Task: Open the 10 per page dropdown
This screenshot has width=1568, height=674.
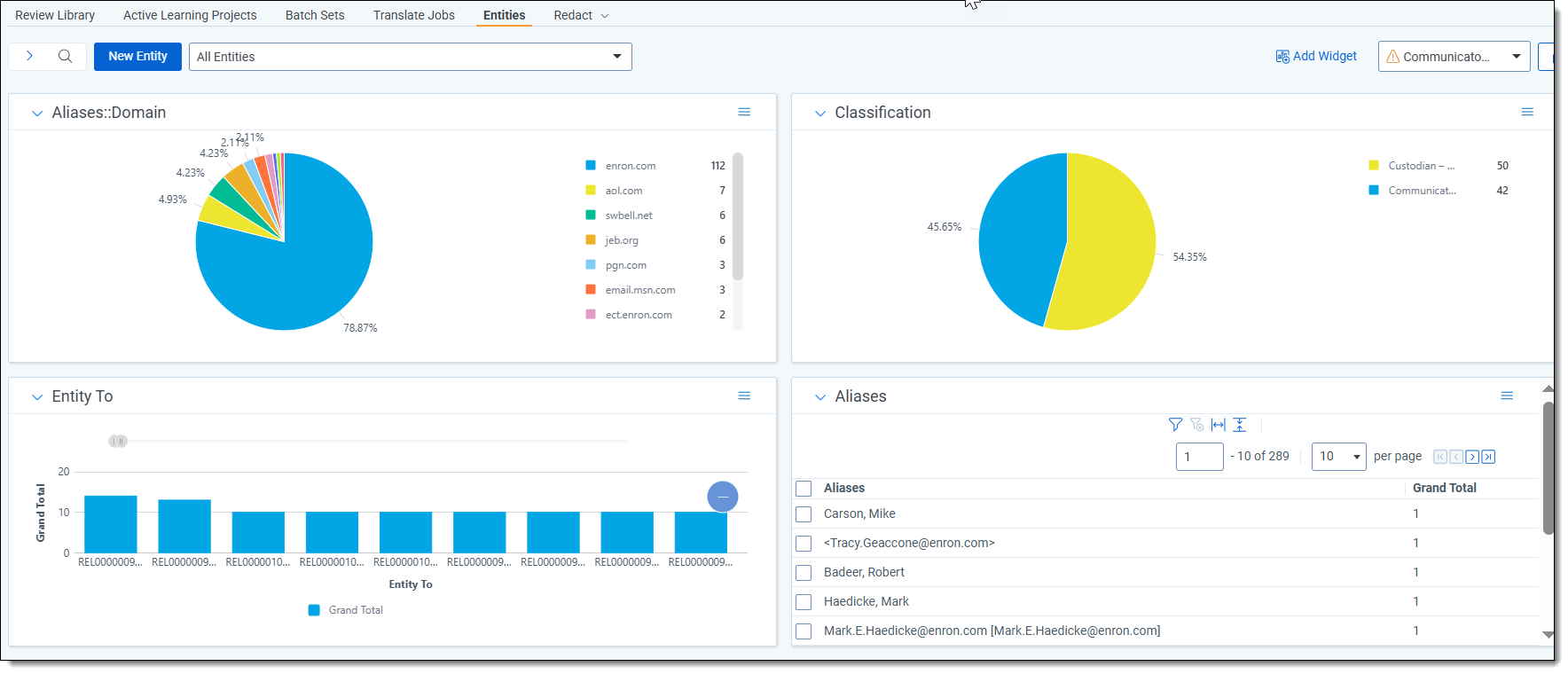Action: click(x=1338, y=457)
